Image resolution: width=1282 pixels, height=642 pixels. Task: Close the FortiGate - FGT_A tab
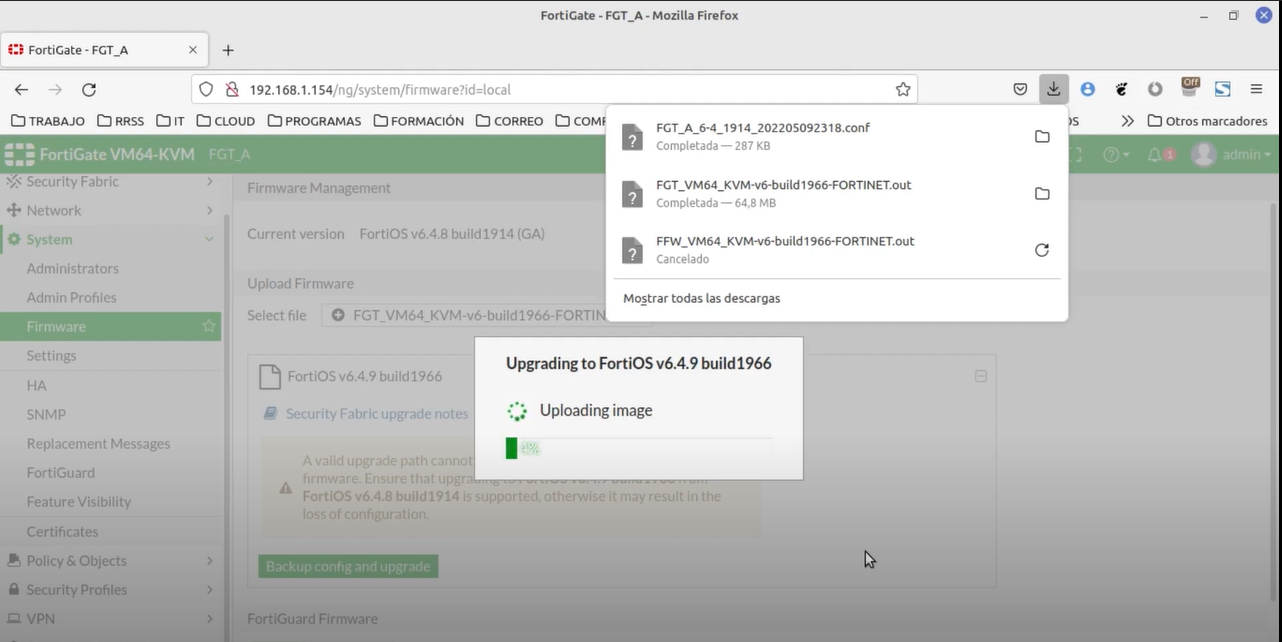click(193, 50)
